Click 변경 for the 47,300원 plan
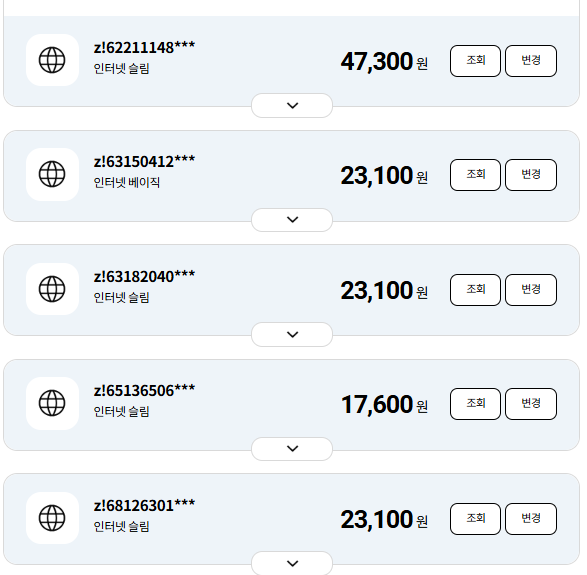This screenshot has width=587, height=575. 531,61
